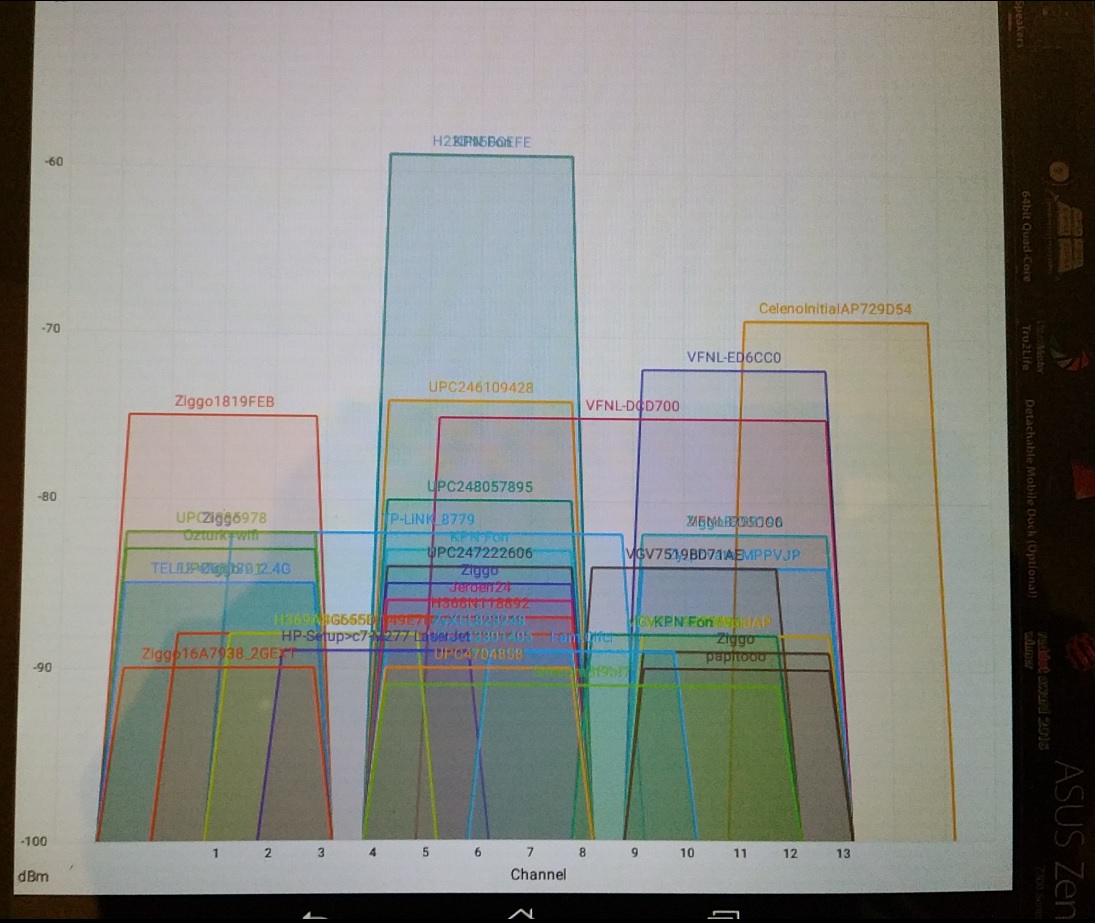This screenshot has height=923, width=1095.
Task: Tap the topmost overlapping label at -60 dBm
Action: (x=481, y=142)
